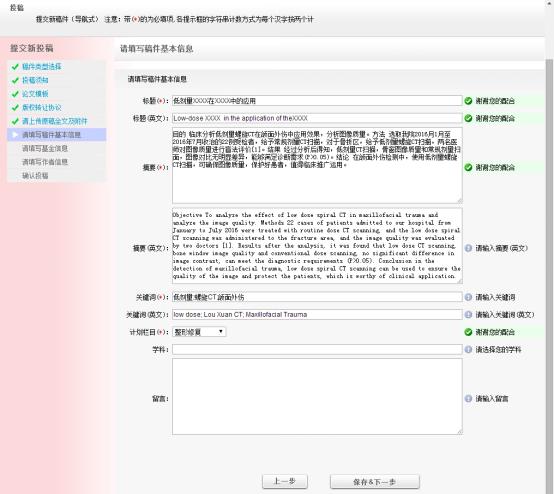Image resolution: width=554 pixels, height=494 pixels.
Task: Click the 保存&下一步 button
Action: pos(375,481)
